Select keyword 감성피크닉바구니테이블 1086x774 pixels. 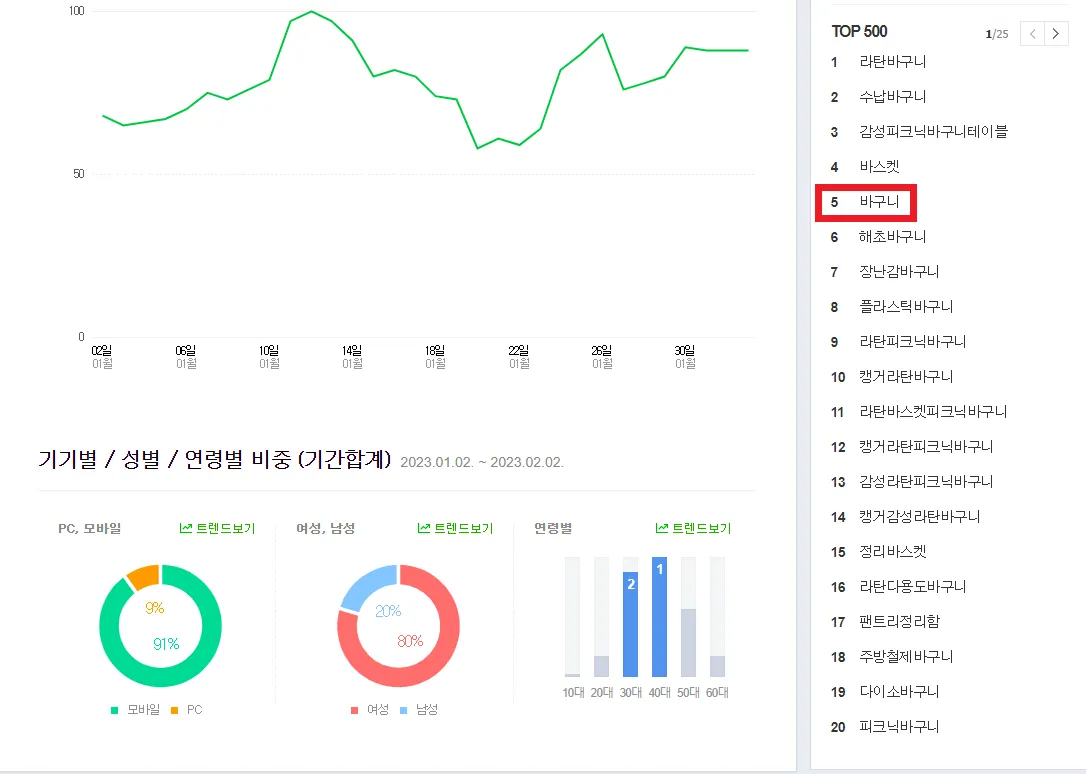point(934,132)
